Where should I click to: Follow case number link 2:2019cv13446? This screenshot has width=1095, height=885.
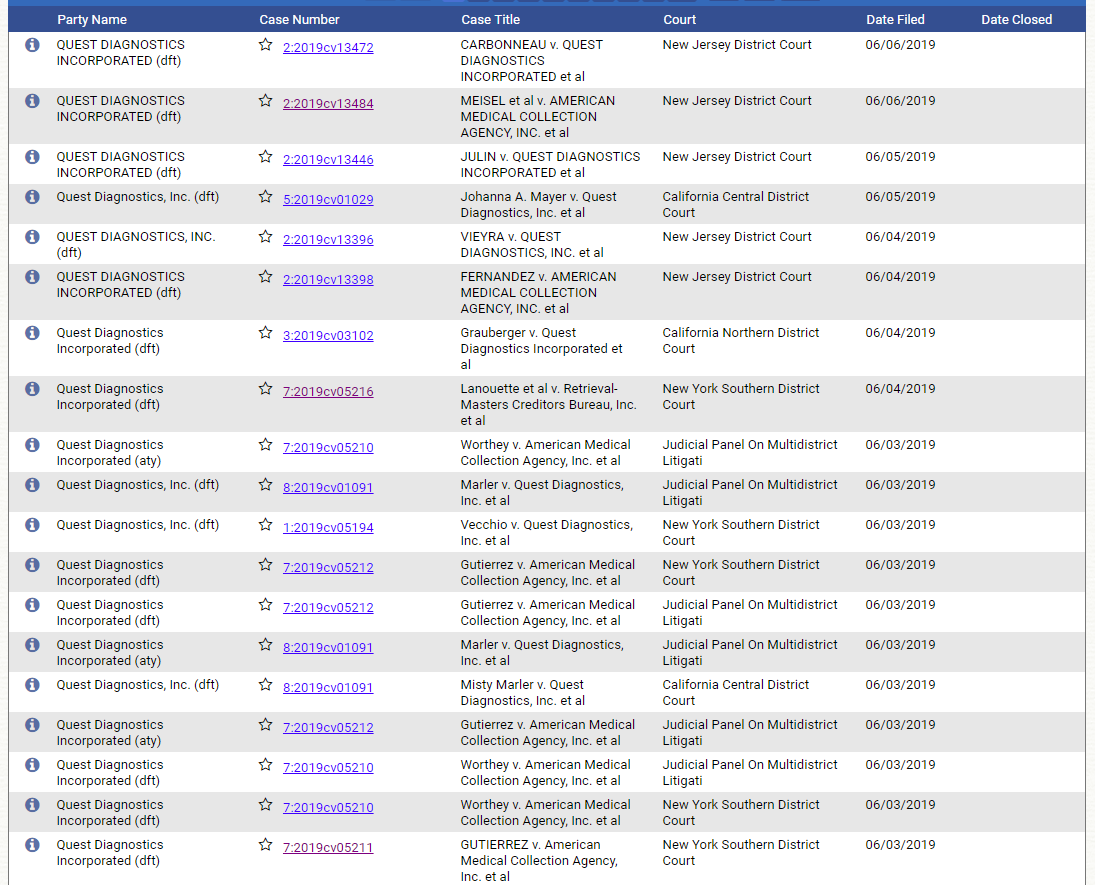[328, 159]
